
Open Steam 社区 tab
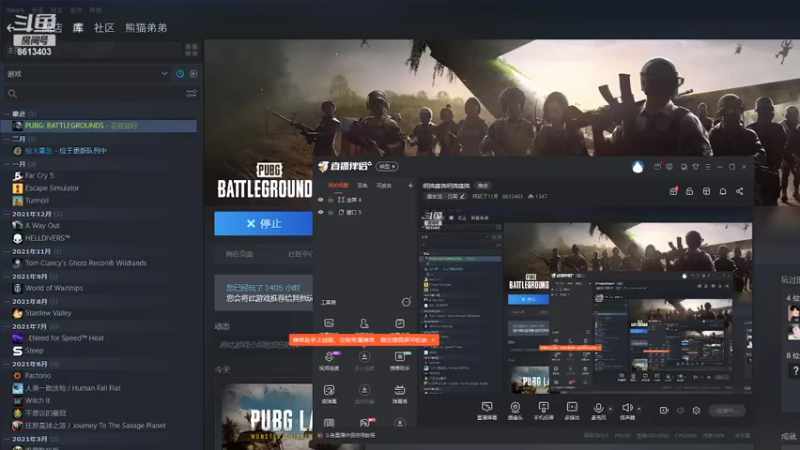tap(104, 28)
